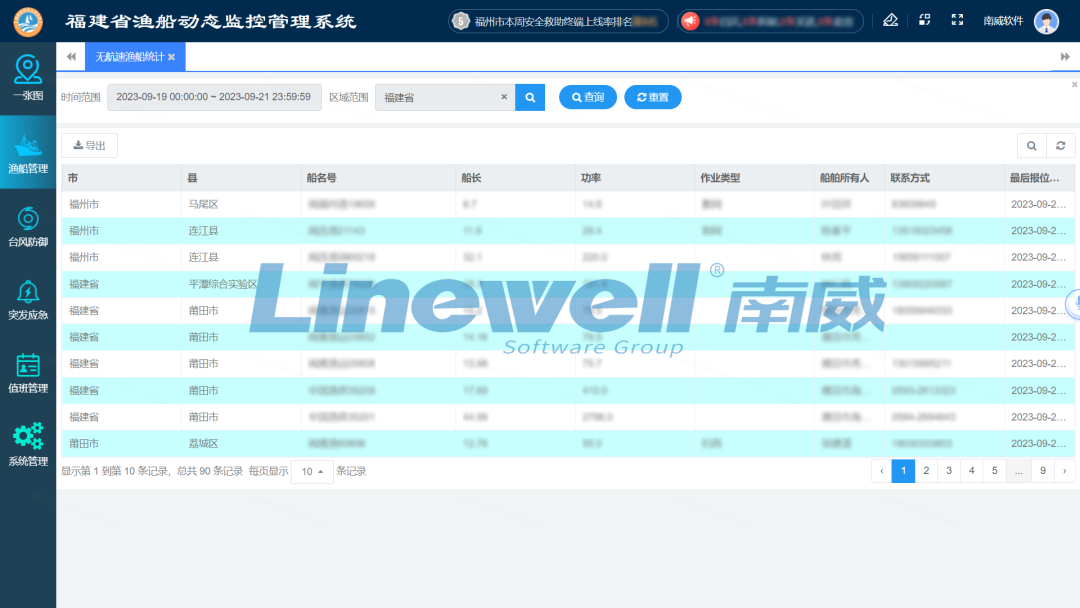
Task: Click the ranking notice text in header
Action: 566,21
